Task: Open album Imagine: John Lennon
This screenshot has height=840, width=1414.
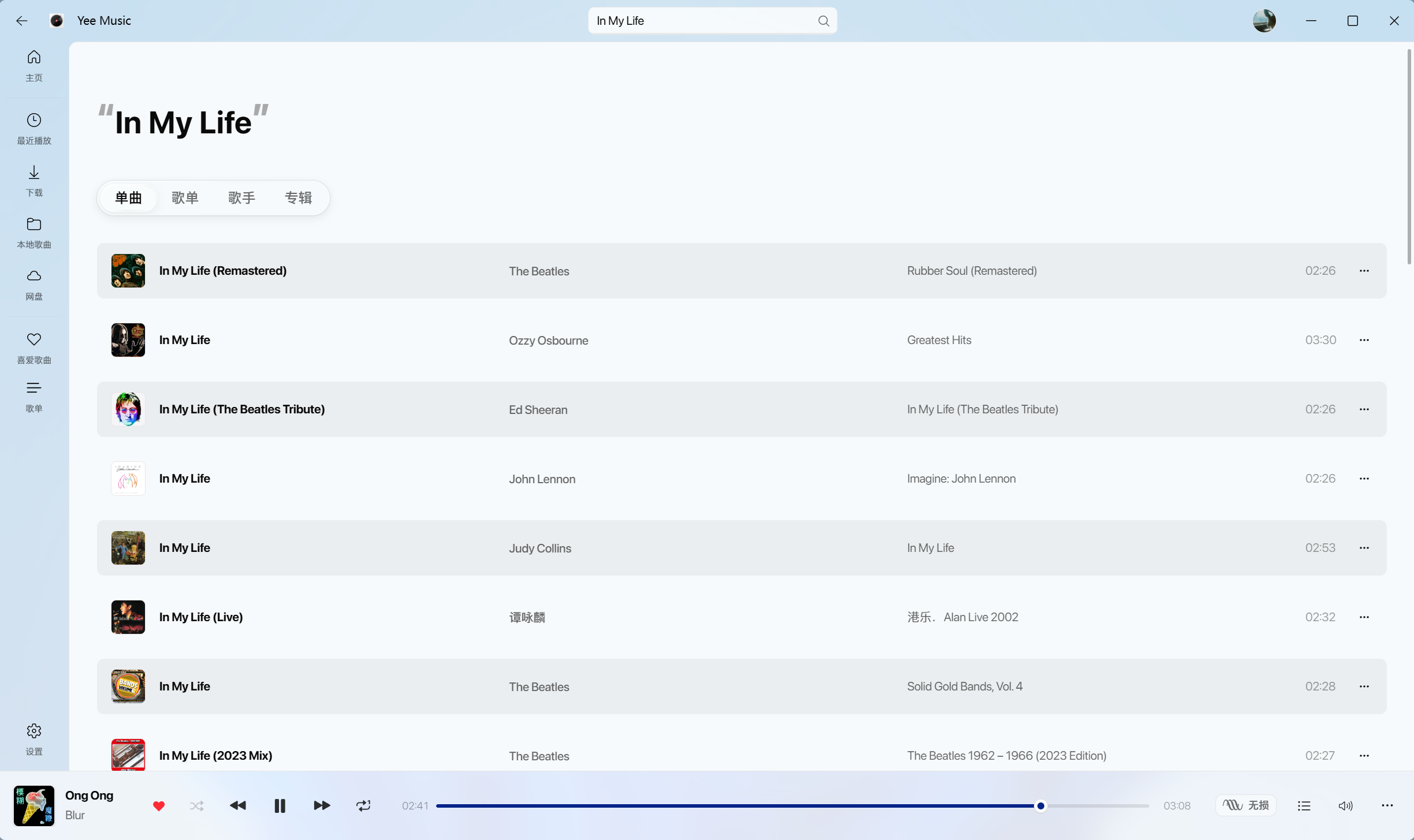Action: (961, 479)
